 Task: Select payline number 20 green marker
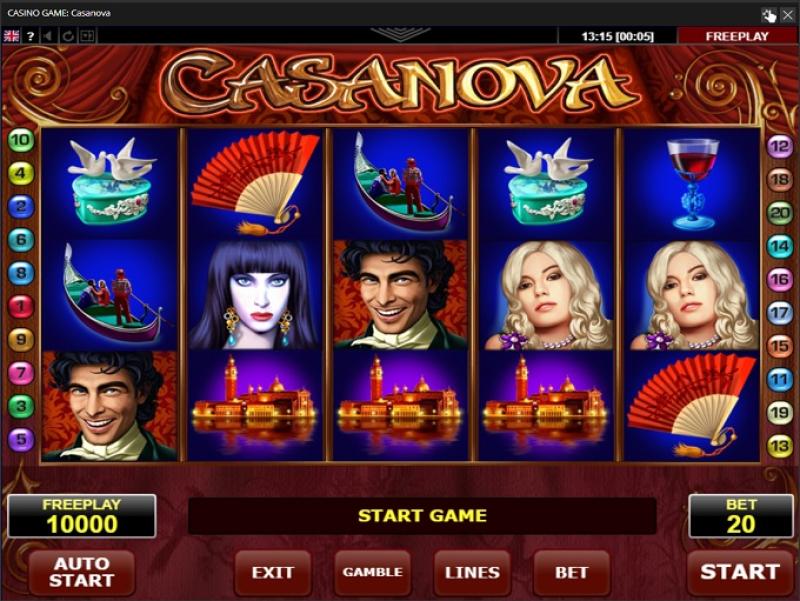point(780,213)
